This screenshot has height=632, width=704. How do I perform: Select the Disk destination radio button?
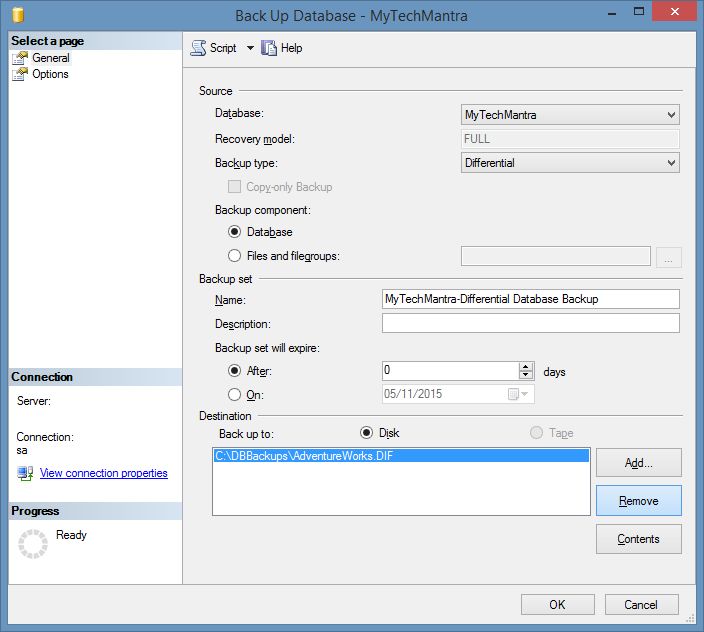click(x=366, y=433)
